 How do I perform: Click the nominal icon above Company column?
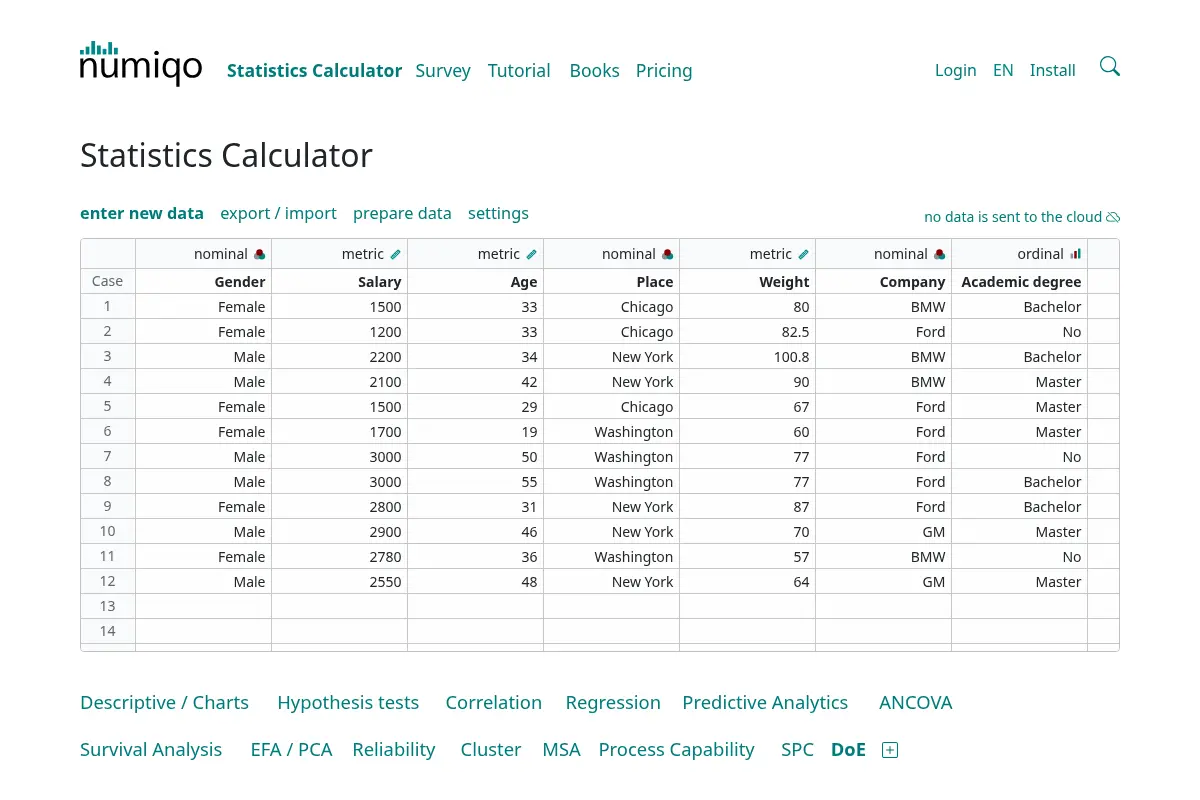click(x=940, y=254)
